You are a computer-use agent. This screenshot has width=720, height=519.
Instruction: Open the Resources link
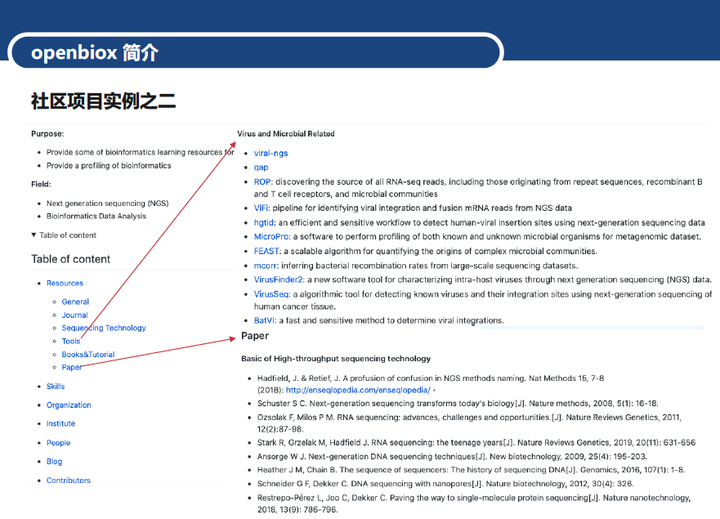pyautogui.click(x=65, y=283)
